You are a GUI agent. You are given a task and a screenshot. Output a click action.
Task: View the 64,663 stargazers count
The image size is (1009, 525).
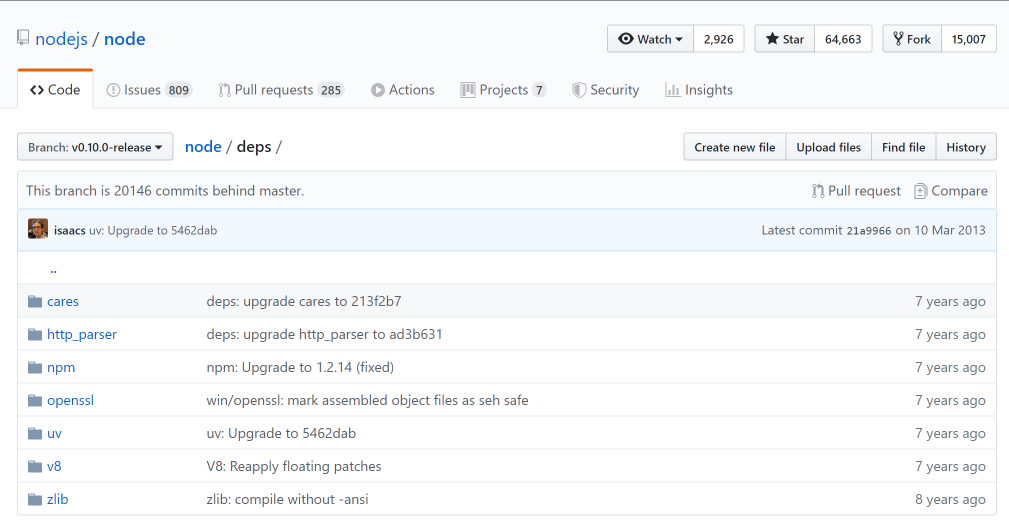pyautogui.click(x=843, y=39)
